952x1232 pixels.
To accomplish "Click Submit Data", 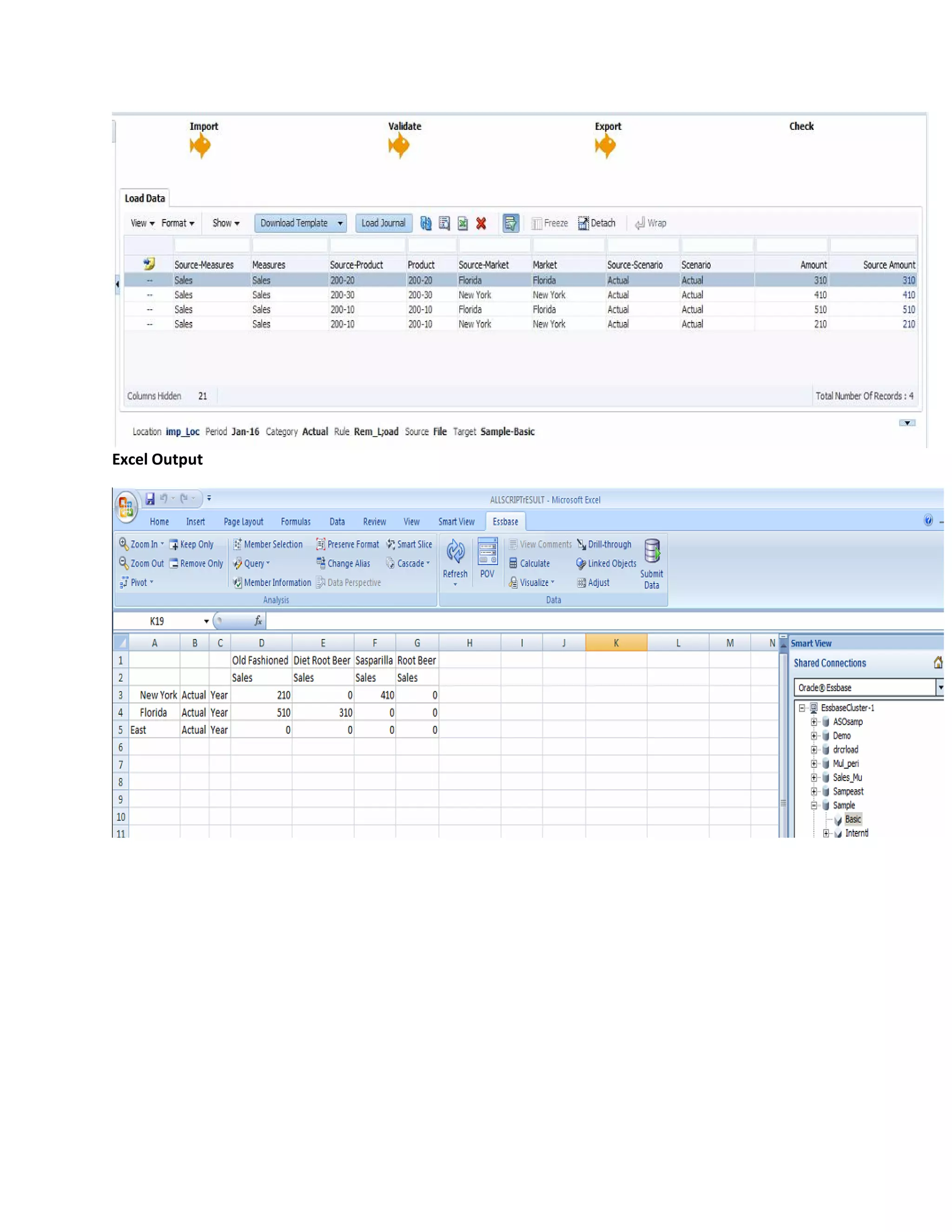I will [x=652, y=564].
